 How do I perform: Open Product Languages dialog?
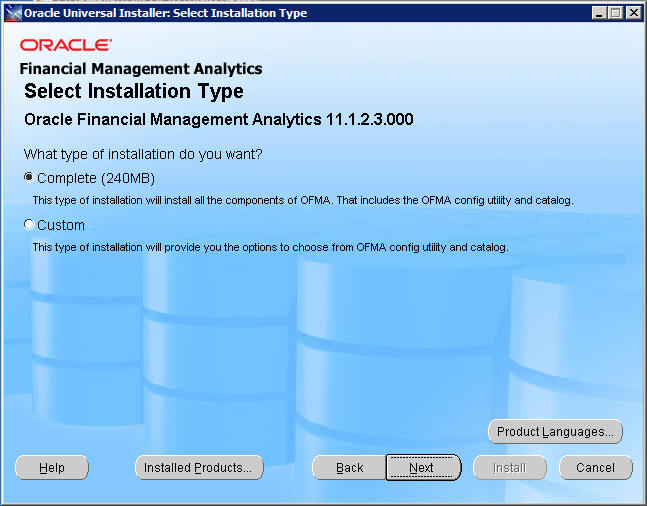point(555,432)
